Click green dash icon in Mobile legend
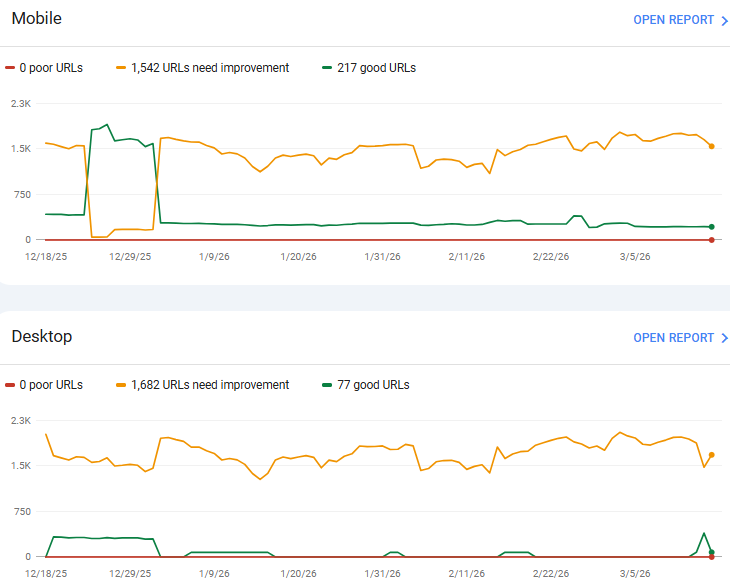Viewport: 730px width, 581px height. (327, 68)
